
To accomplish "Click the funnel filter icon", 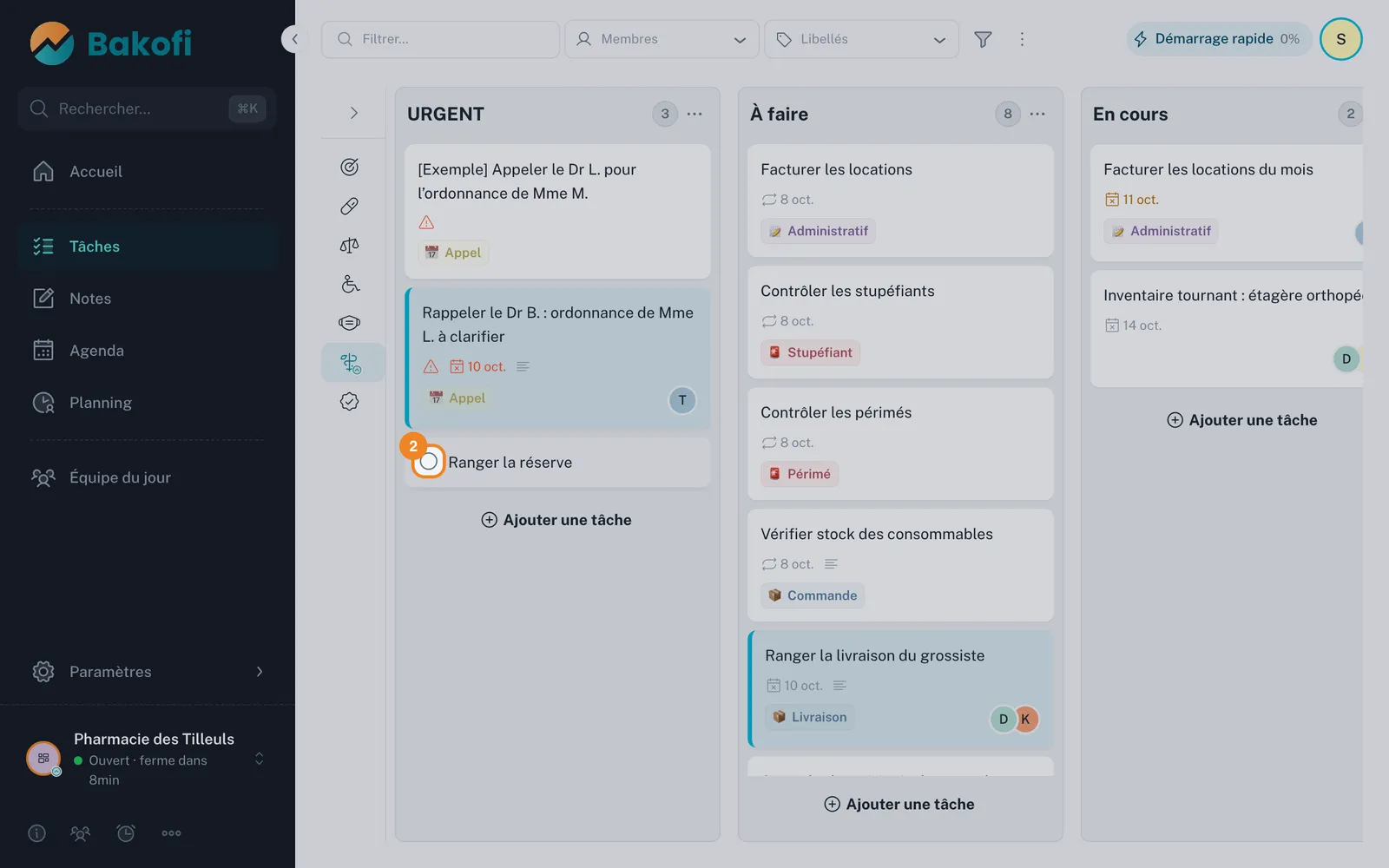I will 983,39.
